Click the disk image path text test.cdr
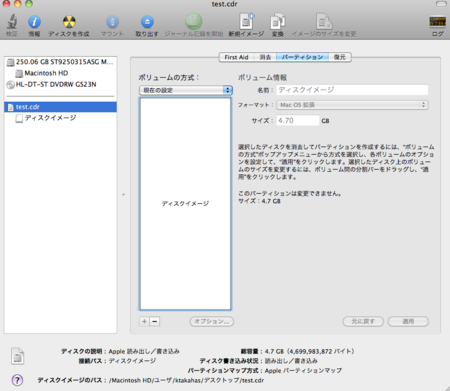Image resolution: width=450 pixels, height=391 pixels. 186,380
